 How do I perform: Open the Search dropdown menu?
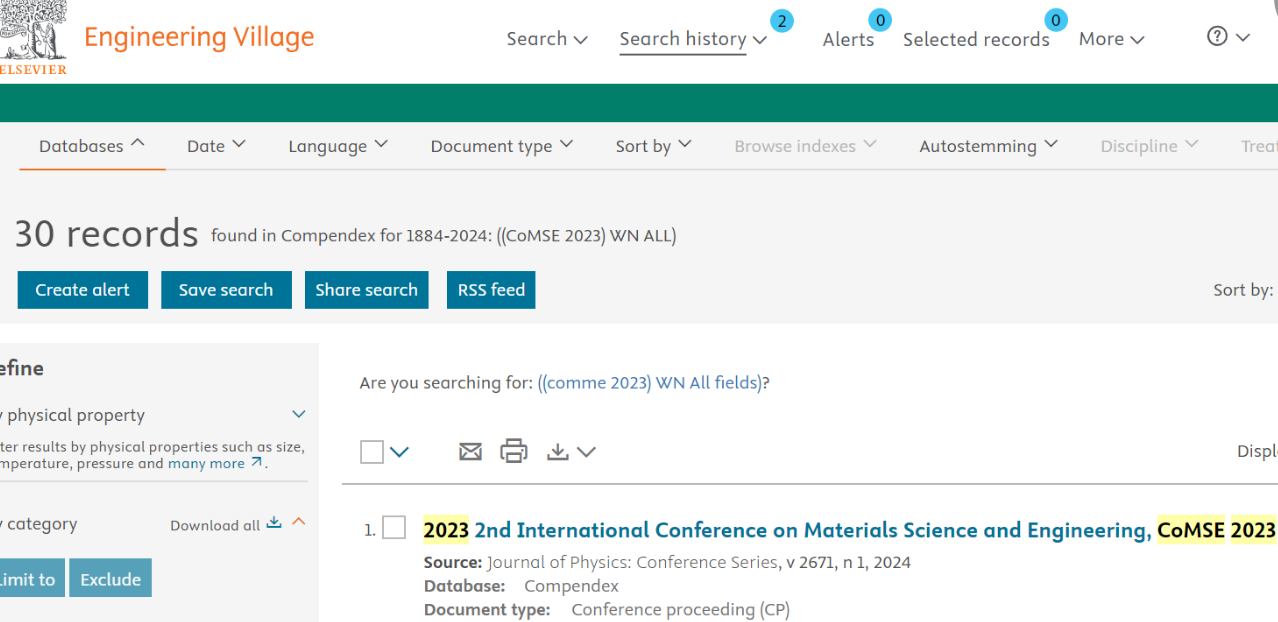[547, 39]
